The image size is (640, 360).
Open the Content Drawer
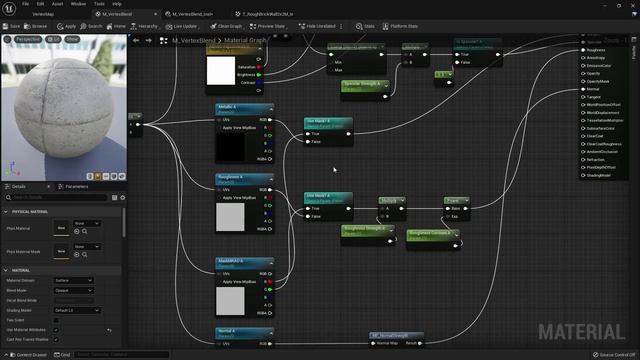tap(28, 355)
